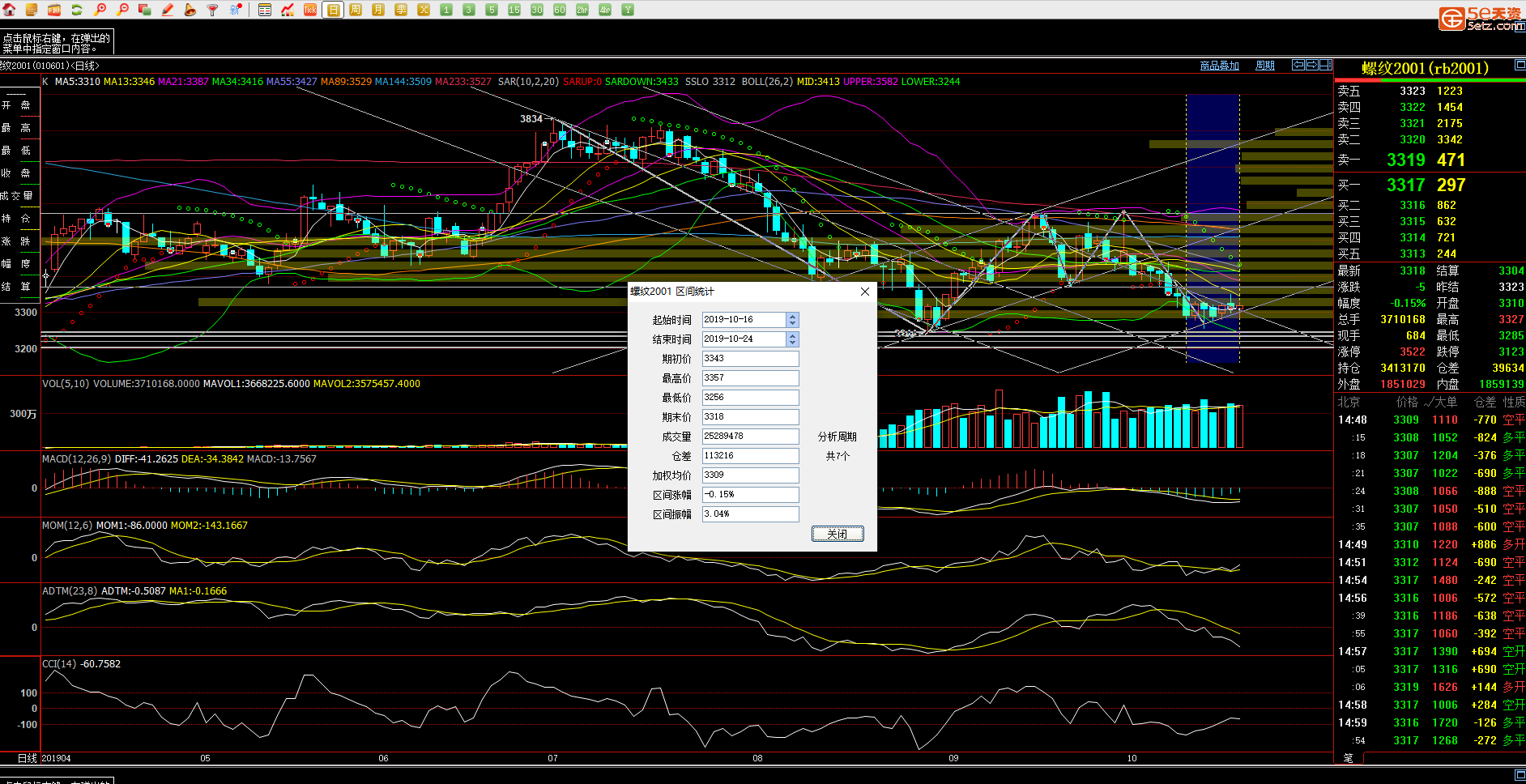Click the 开盘 label in sidebar
Viewport: 1526px width, 784px height.
[16, 105]
